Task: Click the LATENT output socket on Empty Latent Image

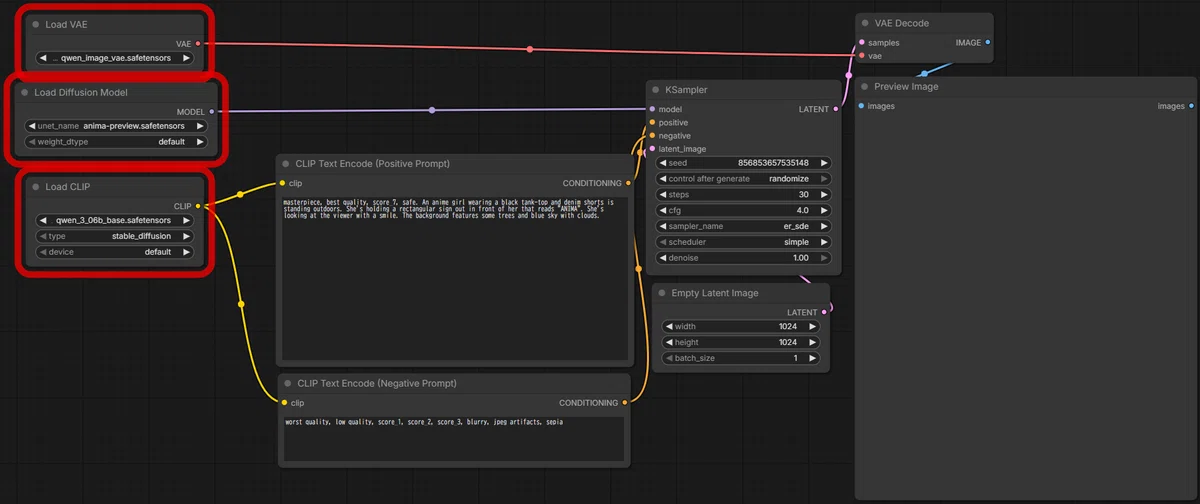Action: [825, 312]
